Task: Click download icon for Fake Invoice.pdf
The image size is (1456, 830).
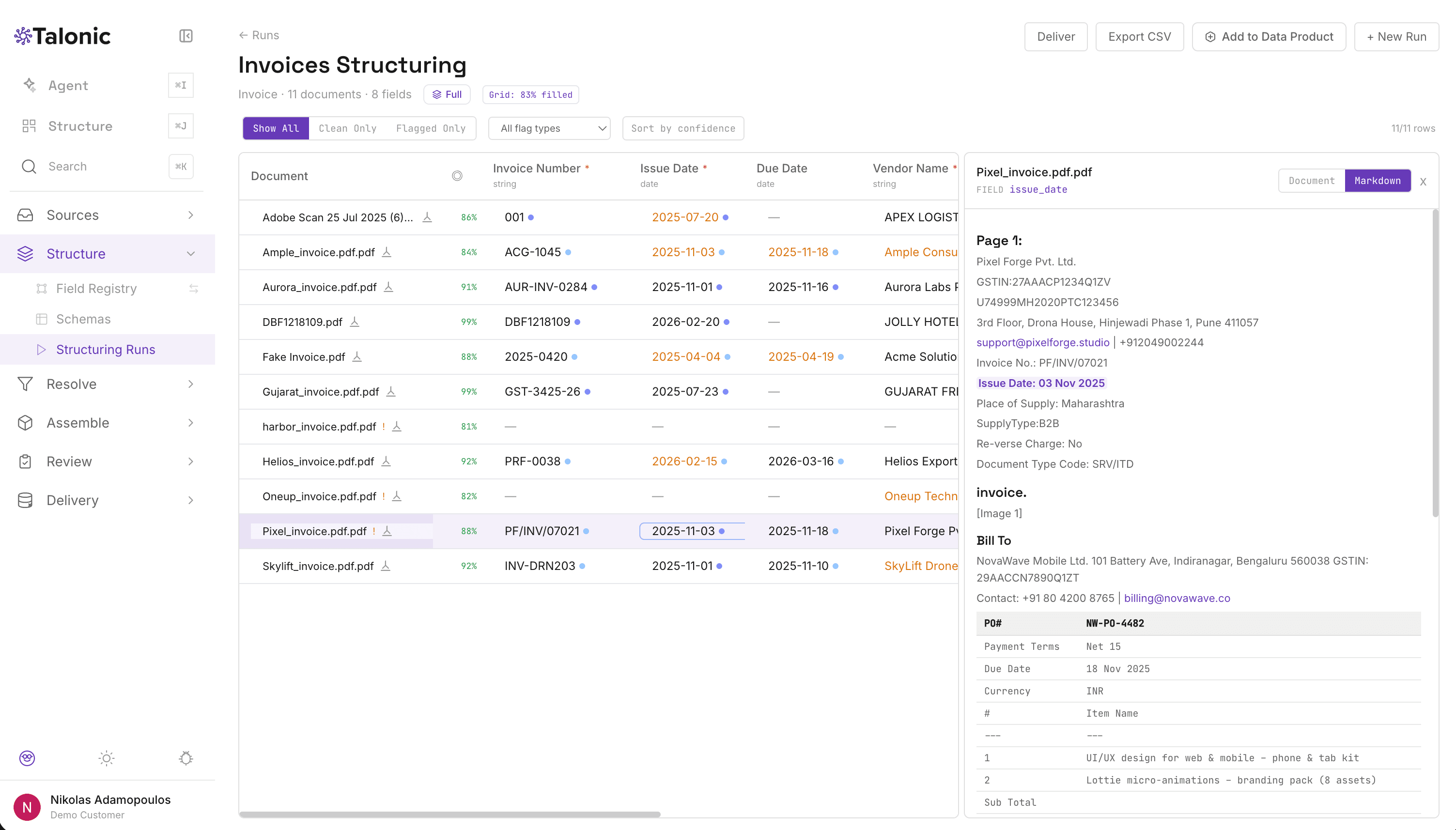Action: coord(357,357)
